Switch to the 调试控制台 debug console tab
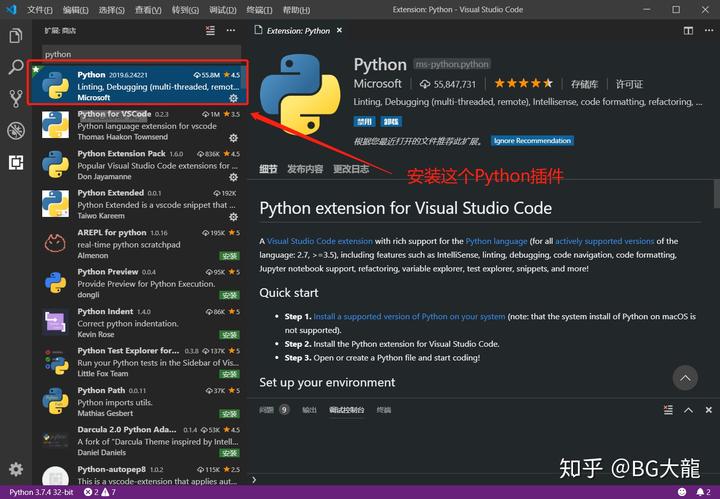The height and width of the screenshot is (499, 720). (347, 410)
